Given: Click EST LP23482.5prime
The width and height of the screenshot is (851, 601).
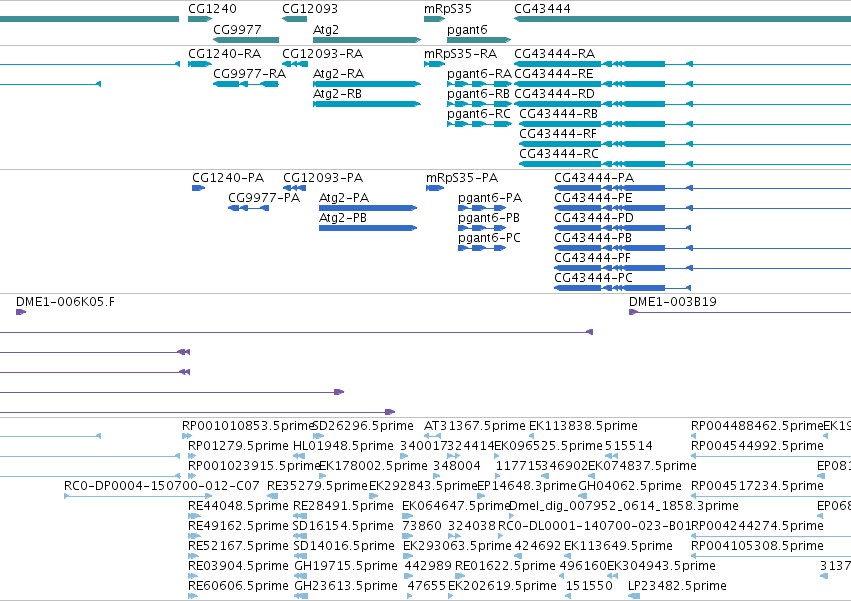Looking at the screenshot, I should pos(634,596).
